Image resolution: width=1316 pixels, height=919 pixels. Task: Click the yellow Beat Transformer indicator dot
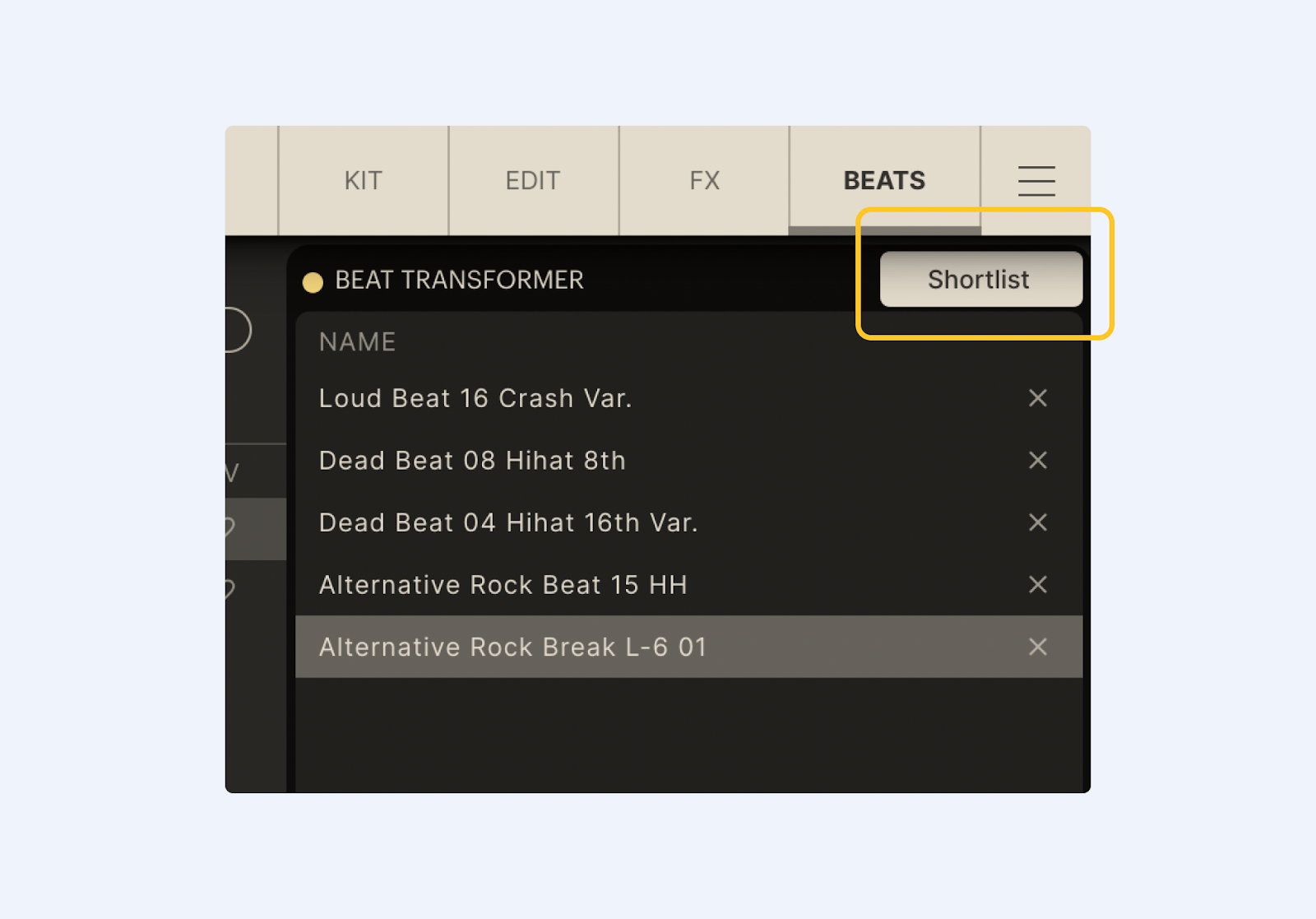[x=313, y=281]
